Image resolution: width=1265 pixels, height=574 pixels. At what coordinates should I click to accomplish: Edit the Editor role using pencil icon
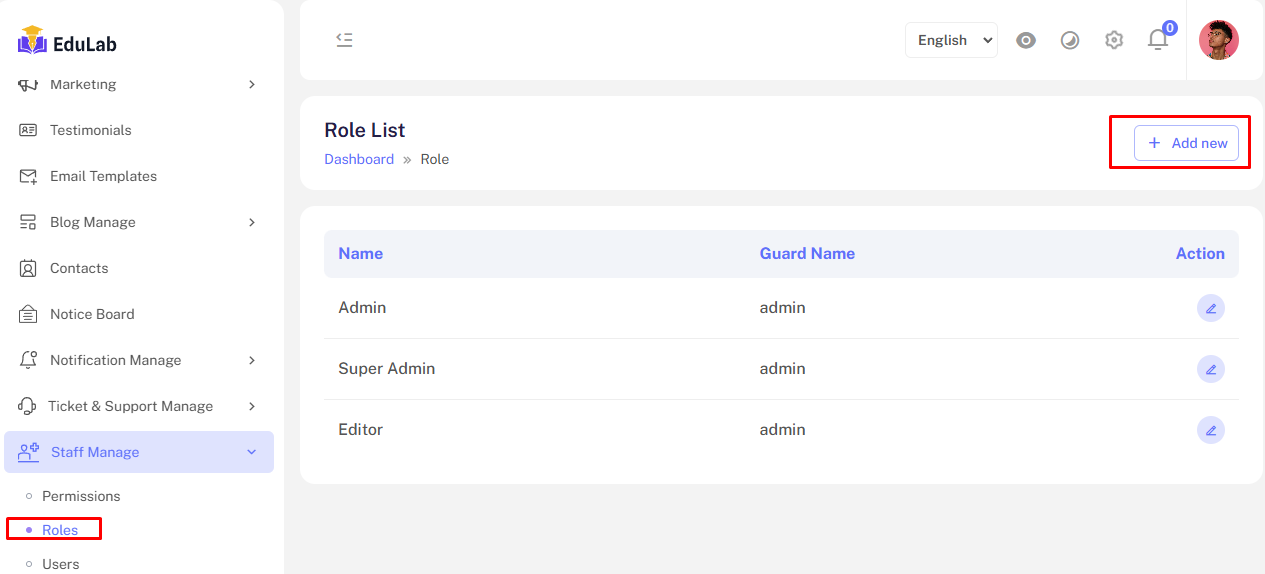1210,430
